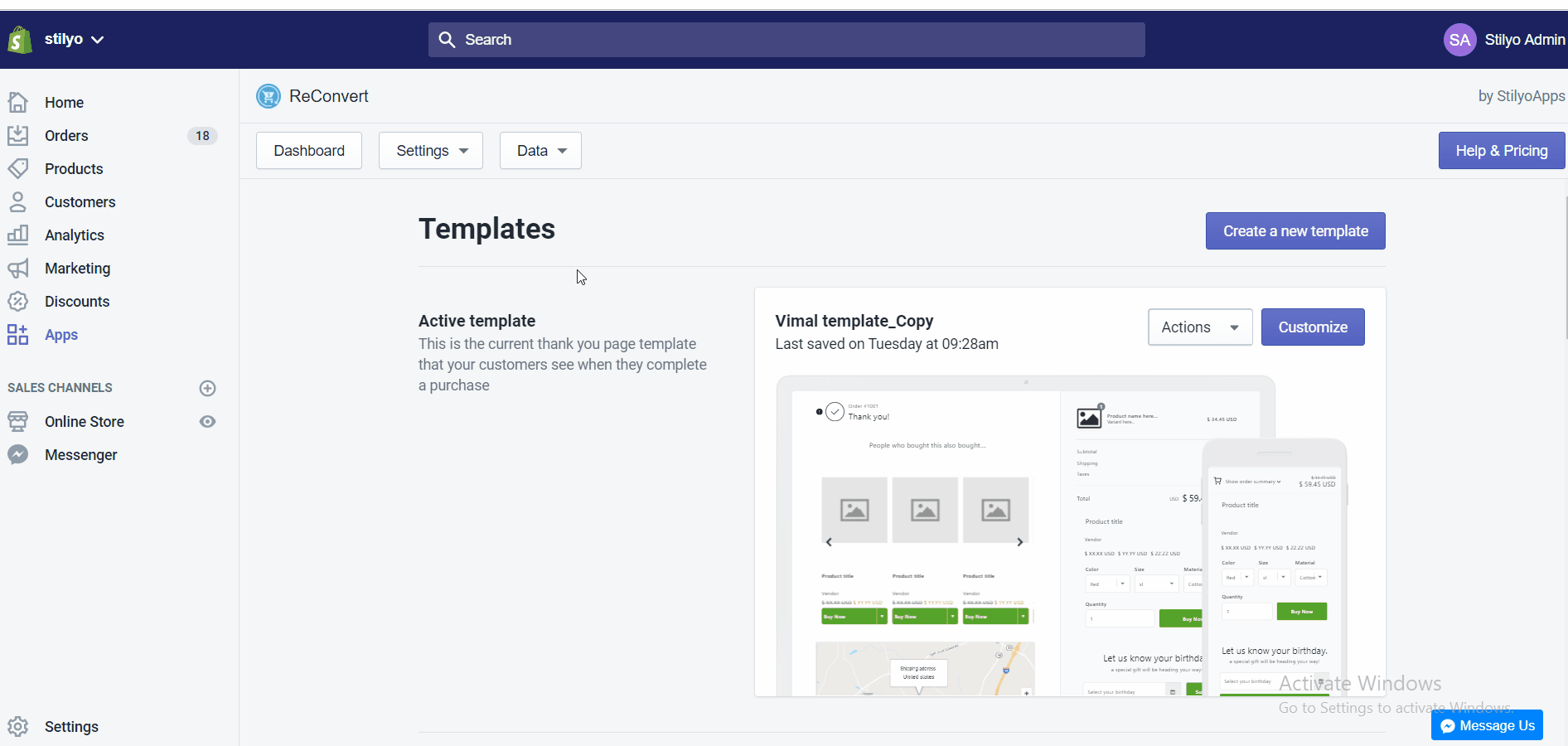
Task: Click the Online Store storefront icon
Action: tap(18, 422)
